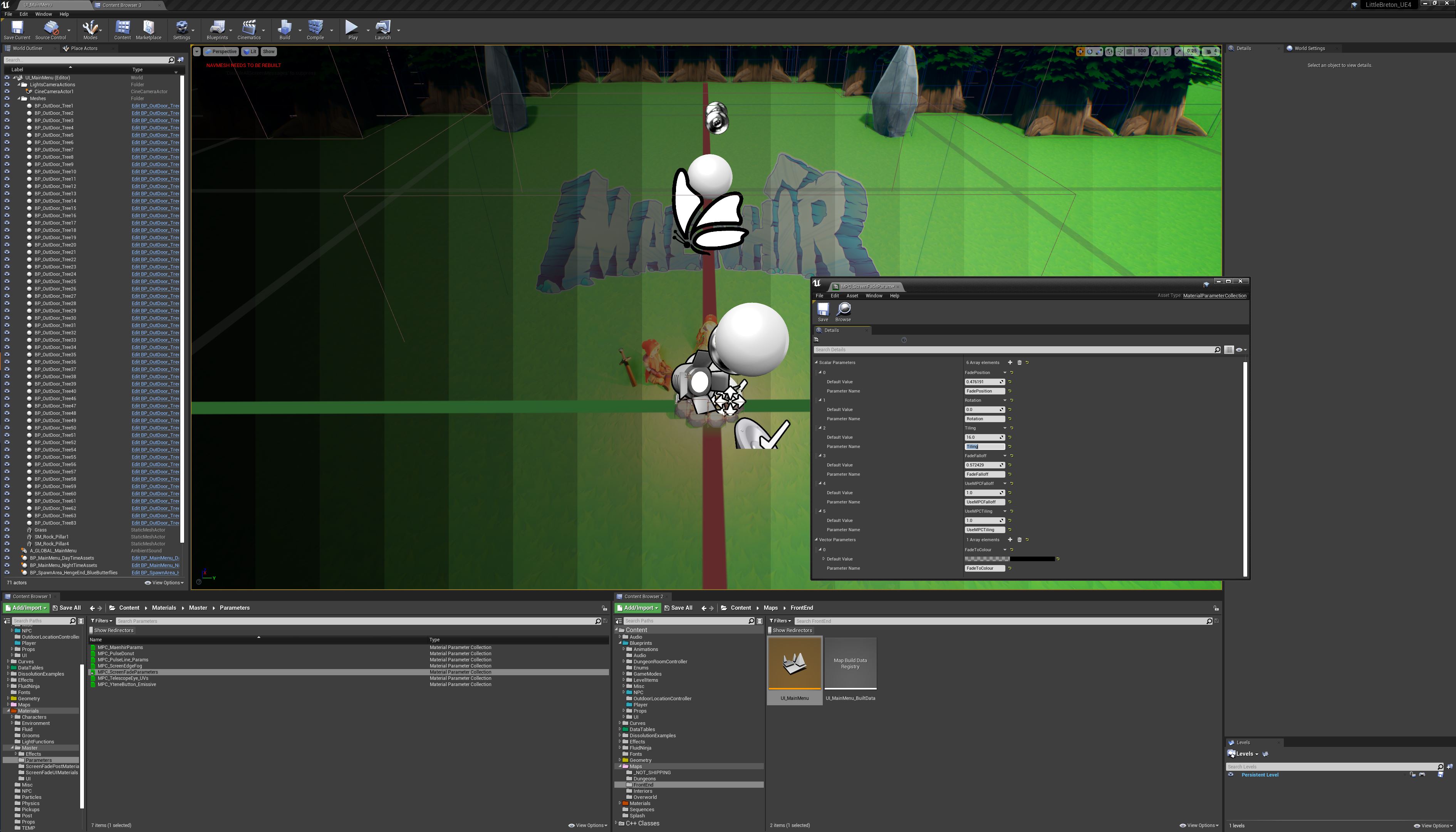Image resolution: width=1456 pixels, height=832 pixels.
Task: Toggle Persistent Level visibility eye
Action: pos(1231,775)
